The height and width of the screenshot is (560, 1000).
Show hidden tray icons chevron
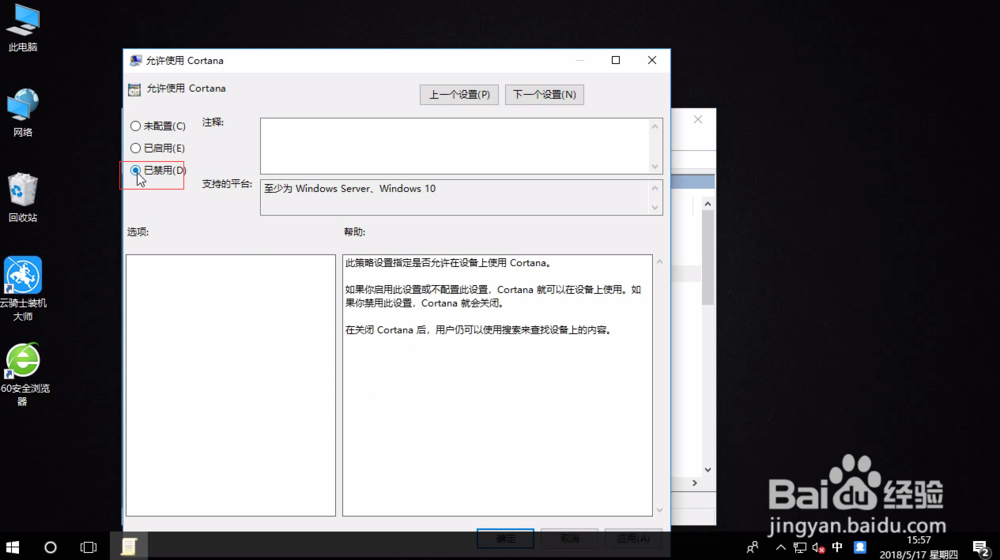781,547
